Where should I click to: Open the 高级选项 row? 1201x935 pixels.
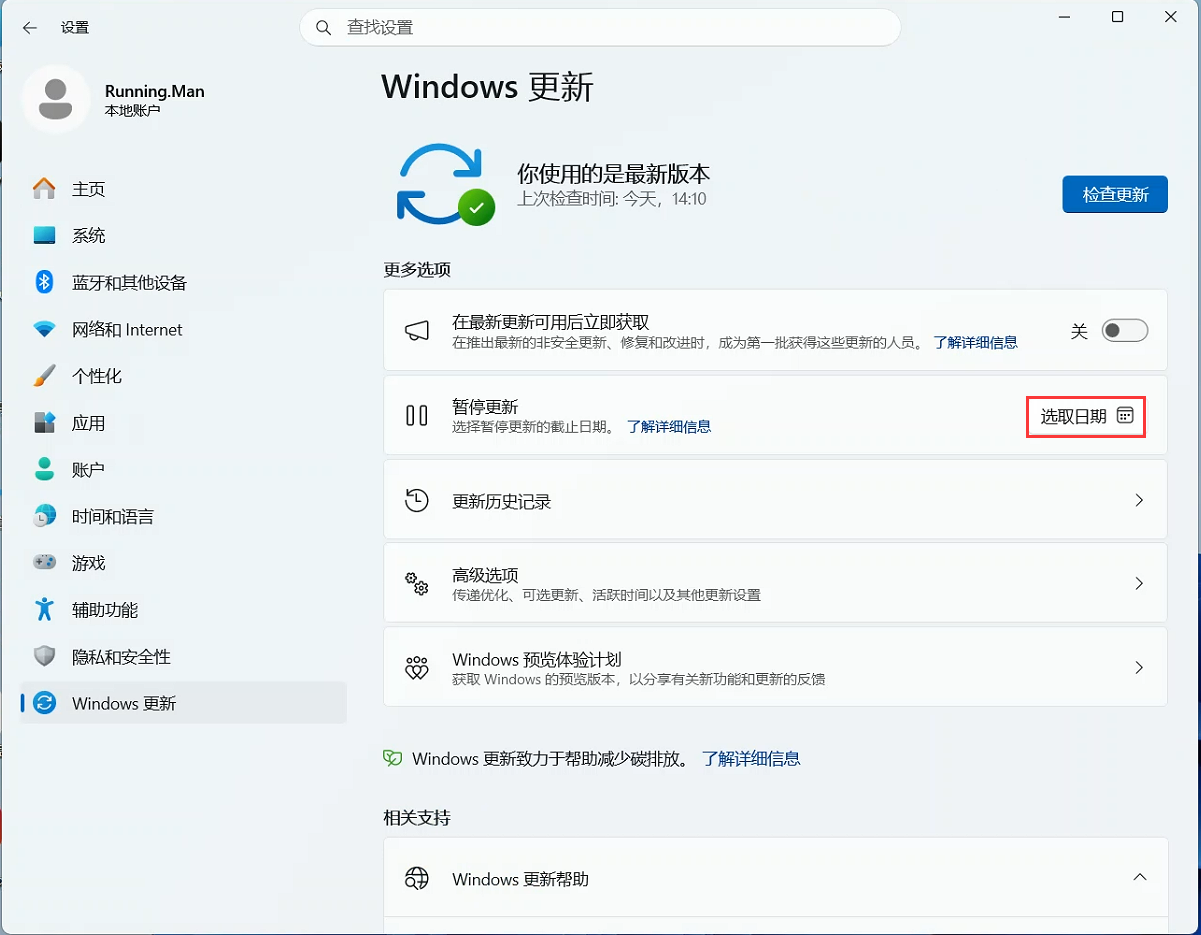coord(775,584)
